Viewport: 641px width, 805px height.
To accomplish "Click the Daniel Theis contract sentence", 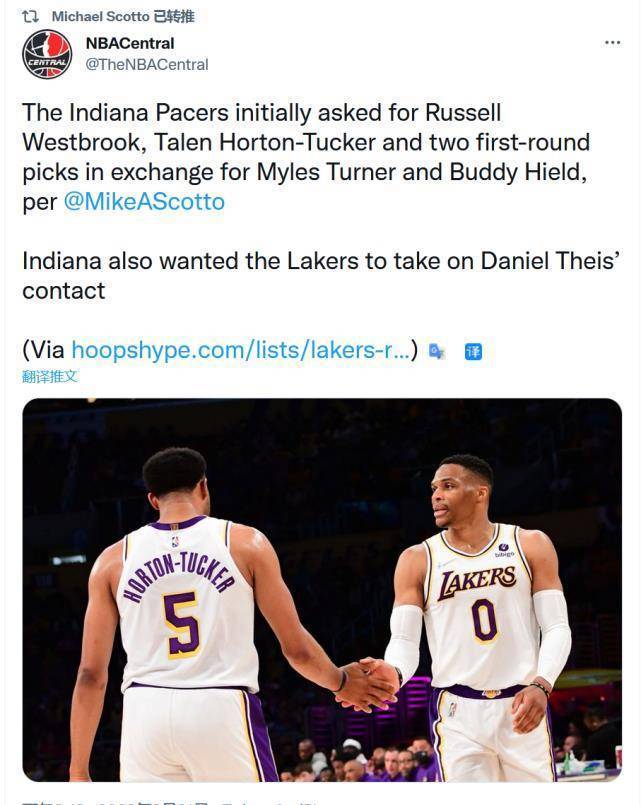I will click(321, 276).
